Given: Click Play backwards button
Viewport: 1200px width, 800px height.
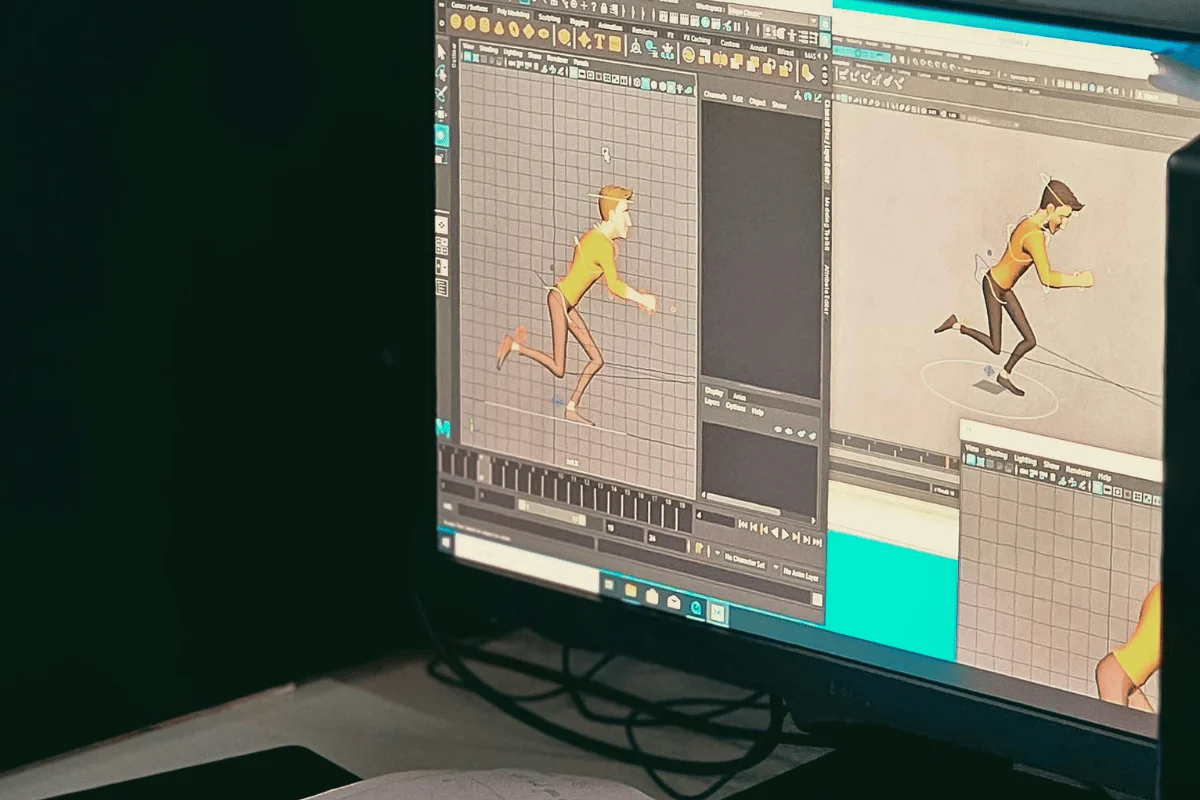Looking at the screenshot, I should pyautogui.click(x=774, y=532).
